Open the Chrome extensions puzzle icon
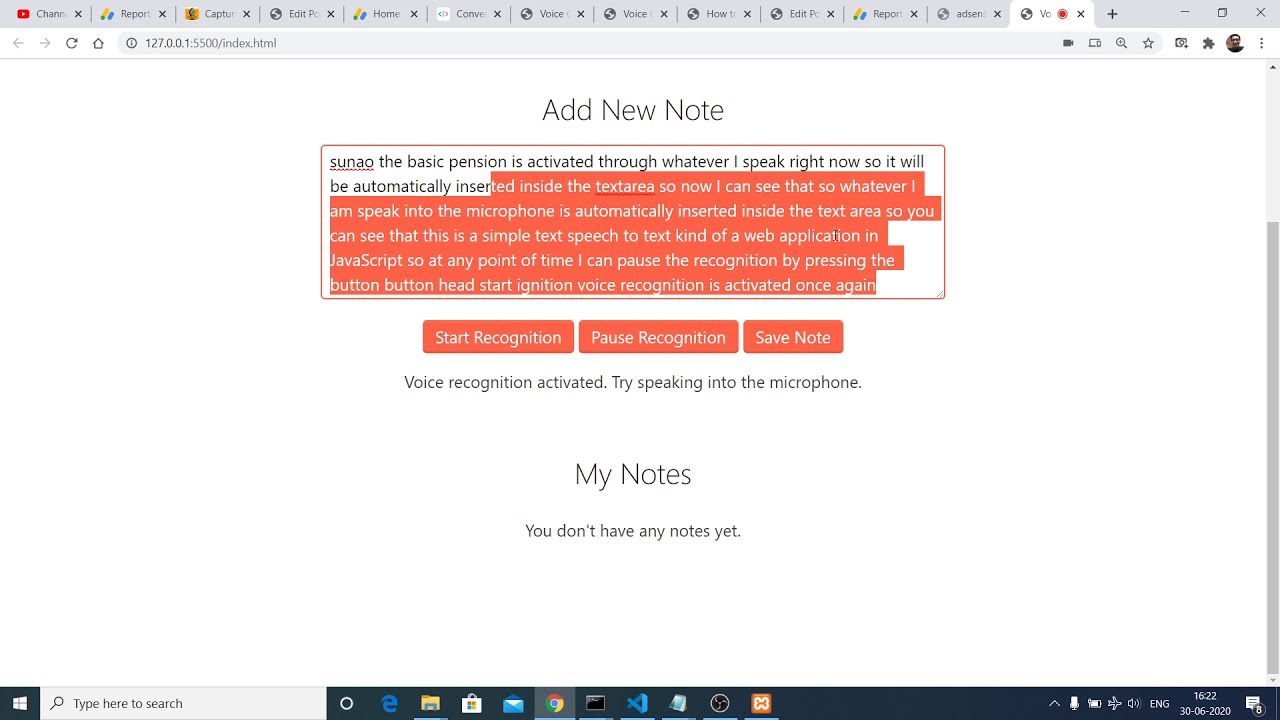The image size is (1280, 720). pos(1208,43)
